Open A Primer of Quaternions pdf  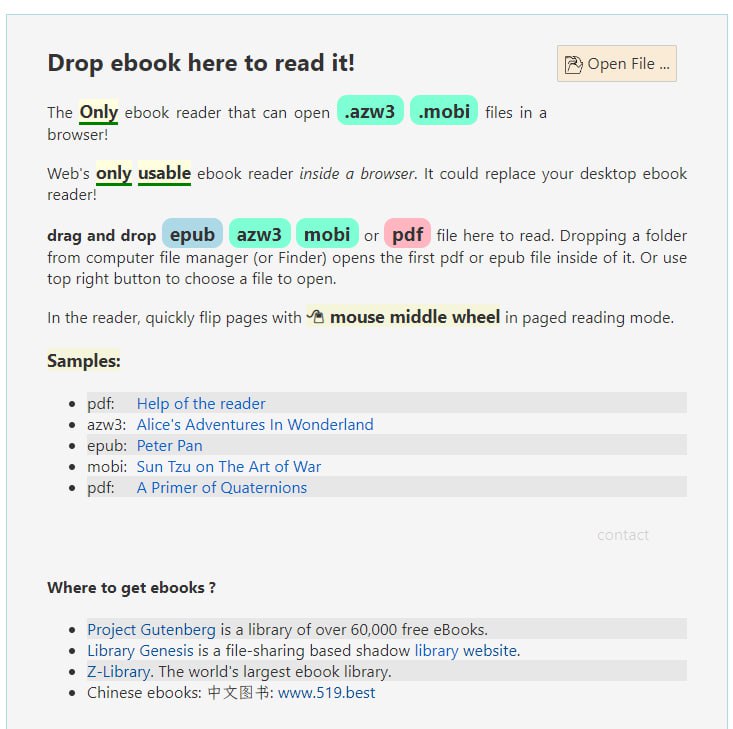coord(222,487)
